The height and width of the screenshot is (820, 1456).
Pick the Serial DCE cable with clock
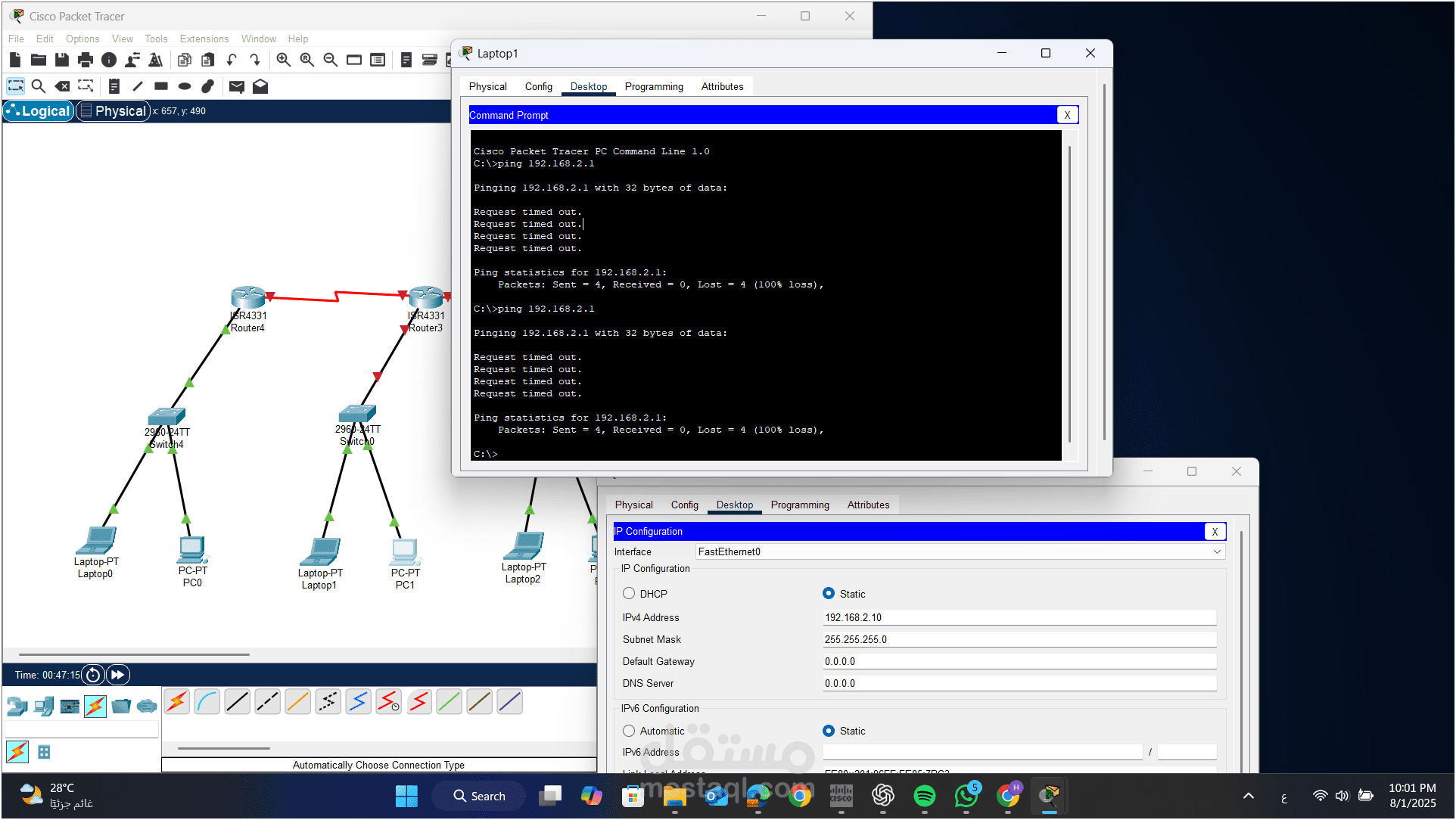[389, 702]
